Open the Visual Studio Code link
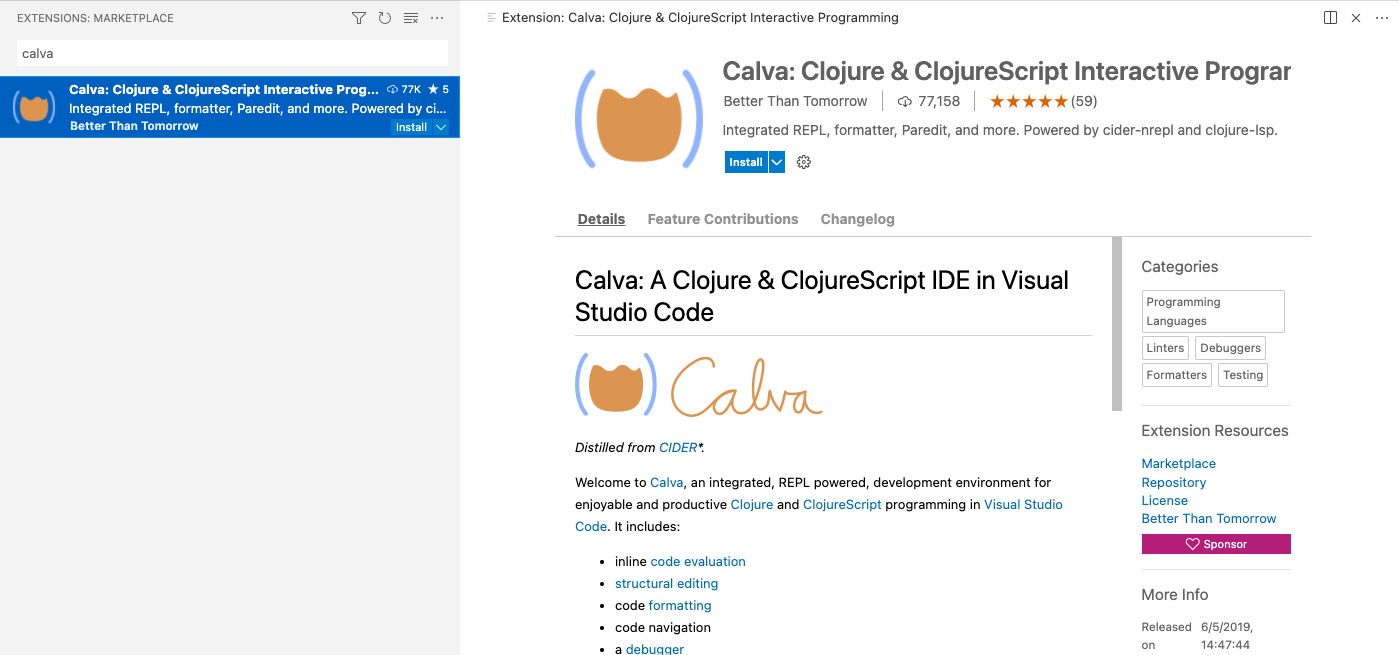The width and height of the screenshot is (1399, 655). pyautogui.click(x=1023, y=504)
